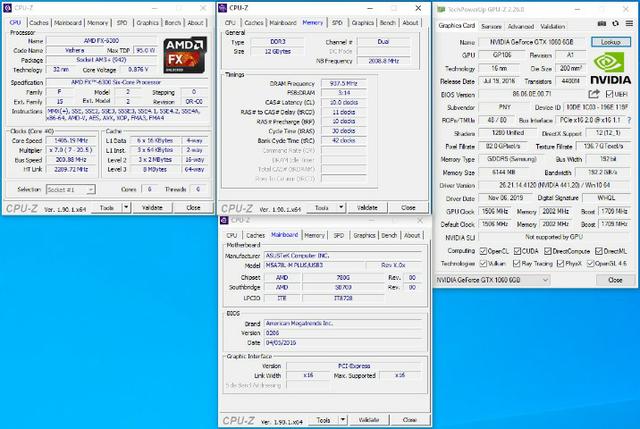Open GPU selector dropdown in GPU-Z
Viewport: 640px width, 429px height.
[493, 280]
